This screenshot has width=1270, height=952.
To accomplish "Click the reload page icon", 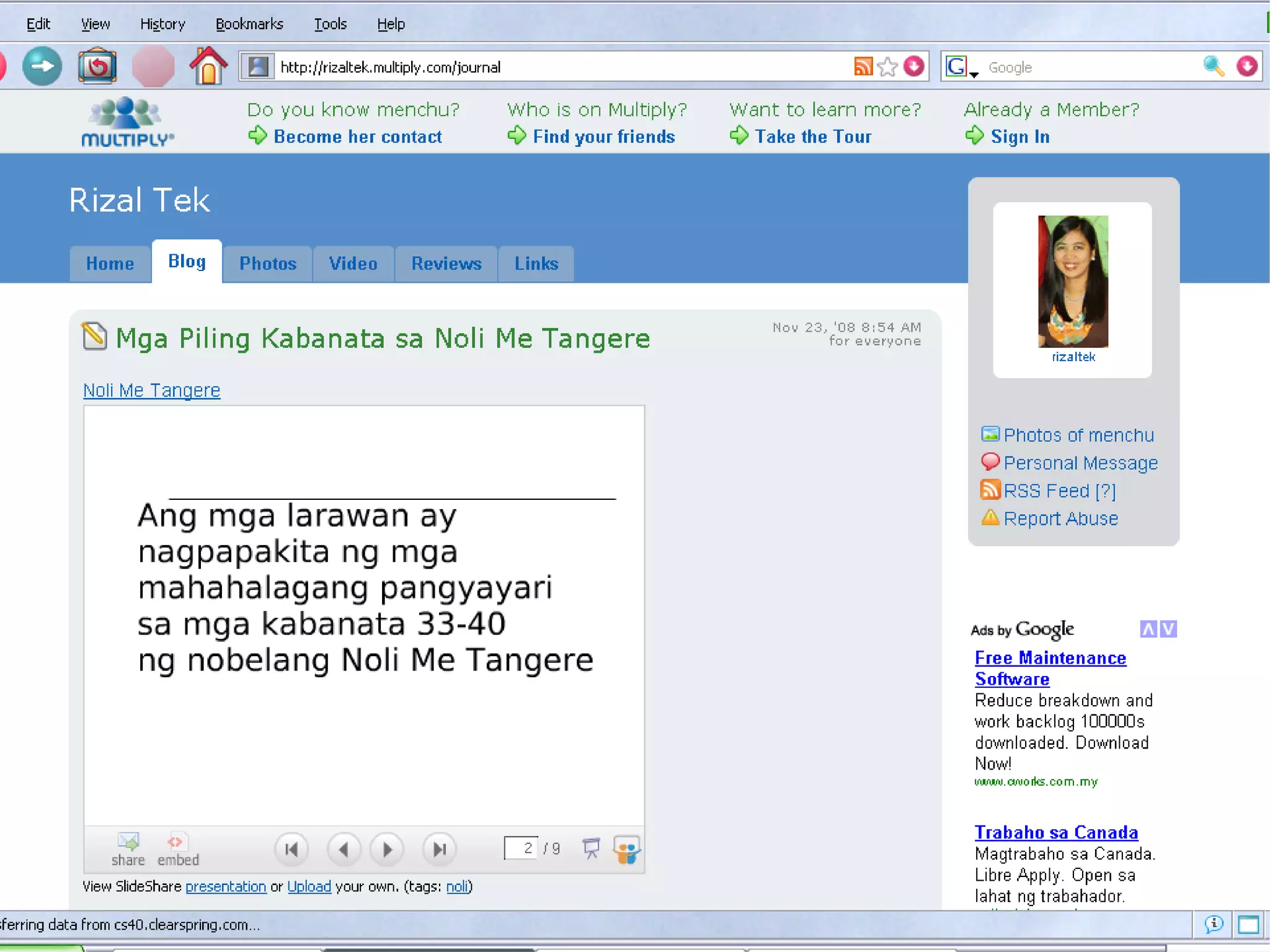I will 97,66.
